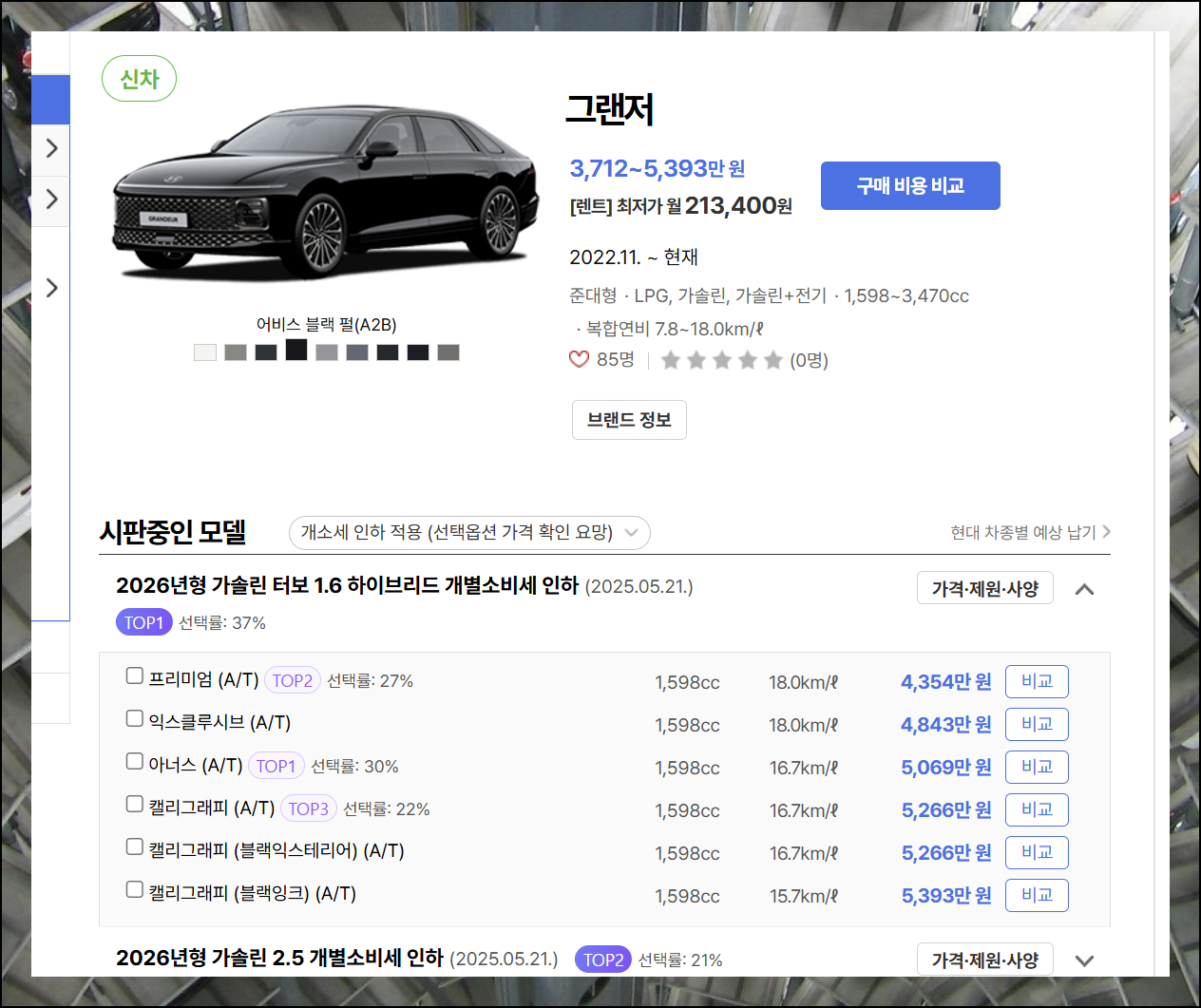
Task: Check 캘리그래피 (블랙익스테리어) (A/T) box
Action: (135, 846)
